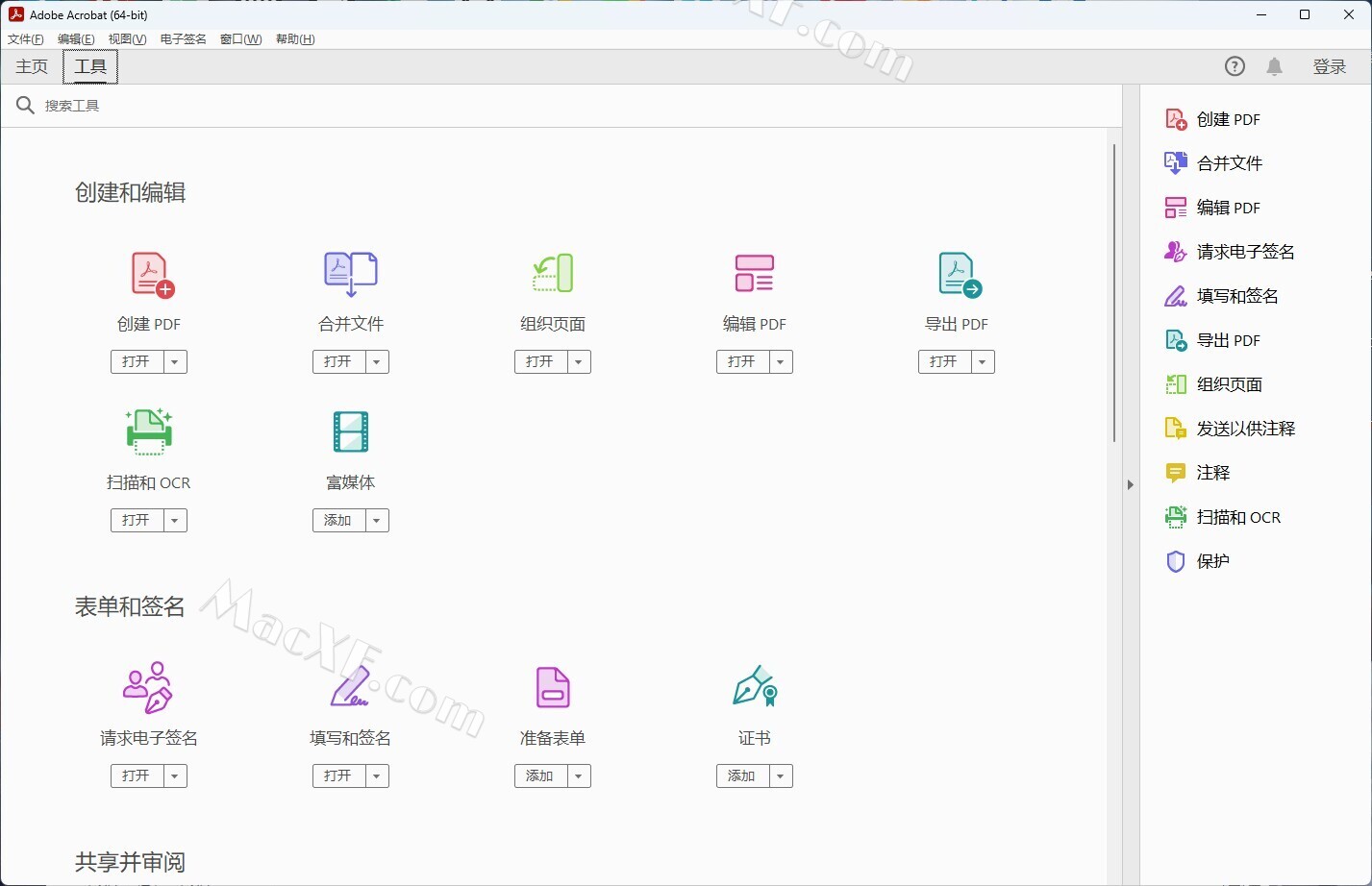Expand the dropdown arrow under 准备表单

coord(579,776)
